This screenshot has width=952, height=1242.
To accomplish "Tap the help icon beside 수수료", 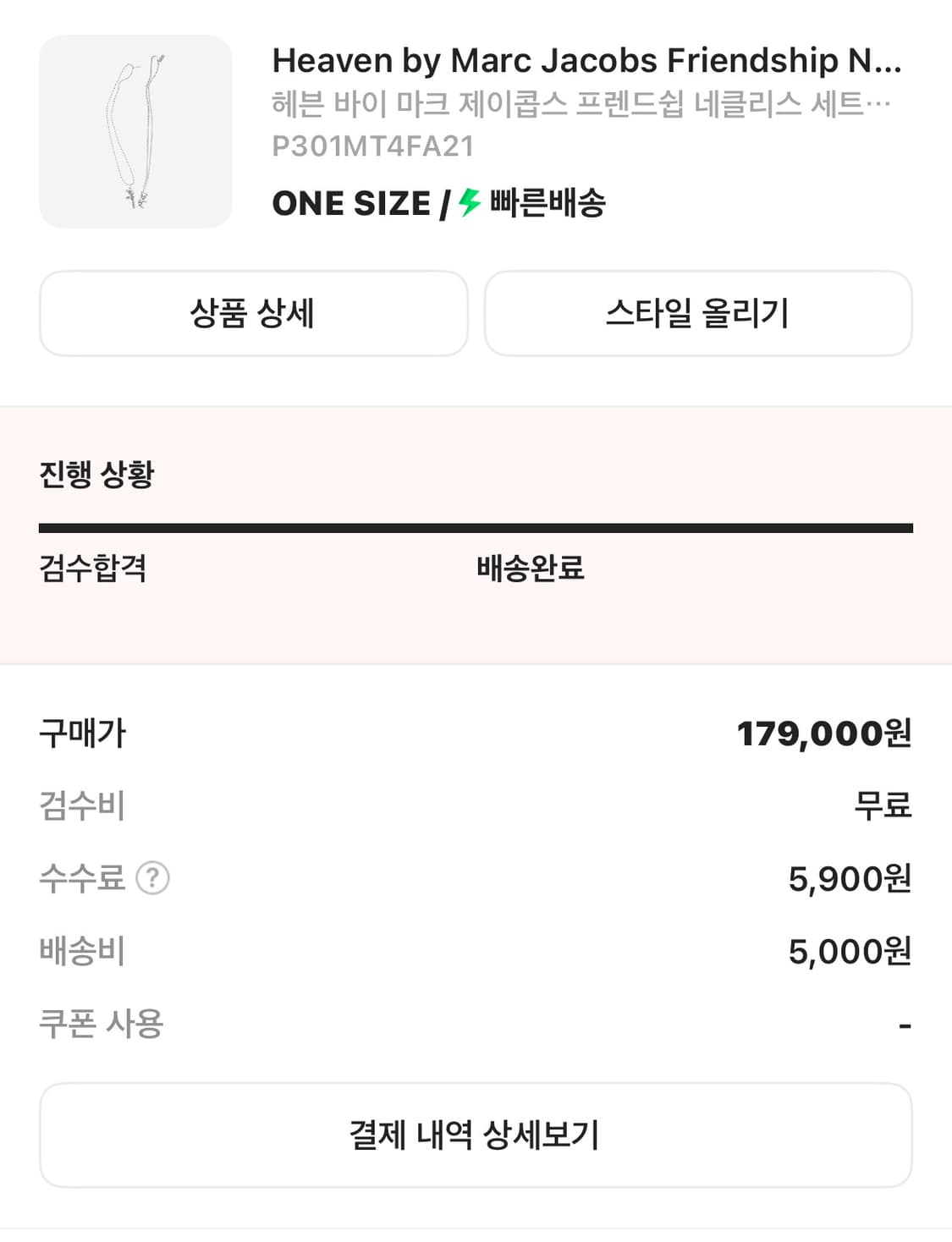I will pos(153,878).
